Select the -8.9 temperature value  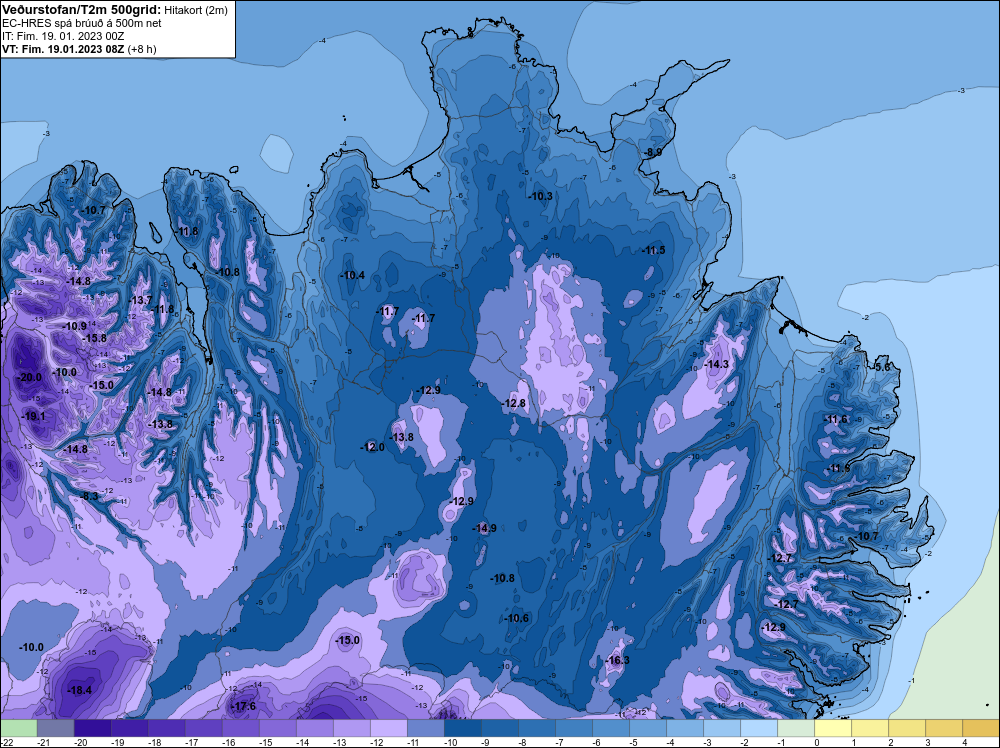click(x=652, y=152)
